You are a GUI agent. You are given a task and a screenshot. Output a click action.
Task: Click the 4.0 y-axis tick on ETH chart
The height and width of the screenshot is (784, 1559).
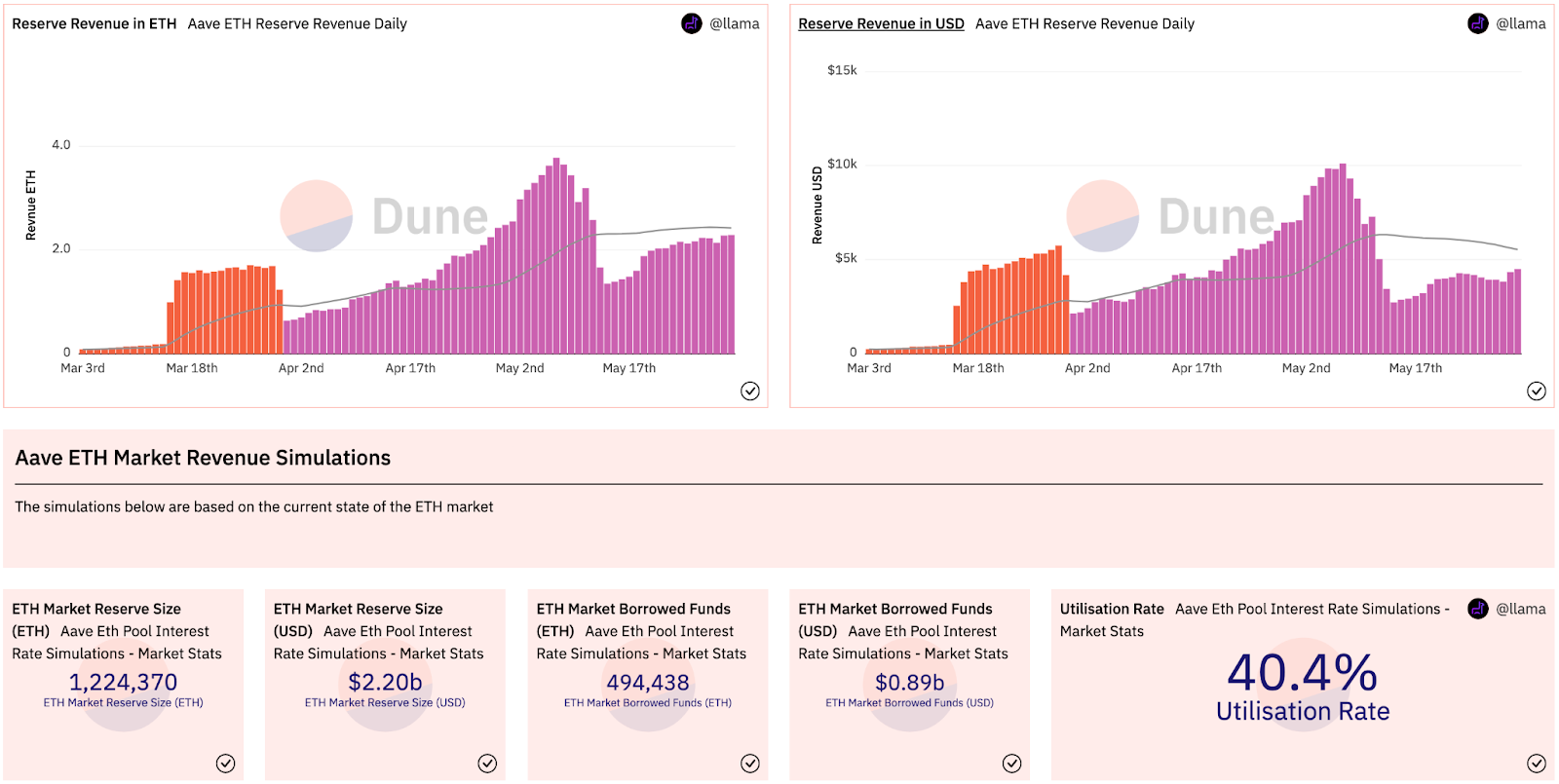tap(61, 145)
